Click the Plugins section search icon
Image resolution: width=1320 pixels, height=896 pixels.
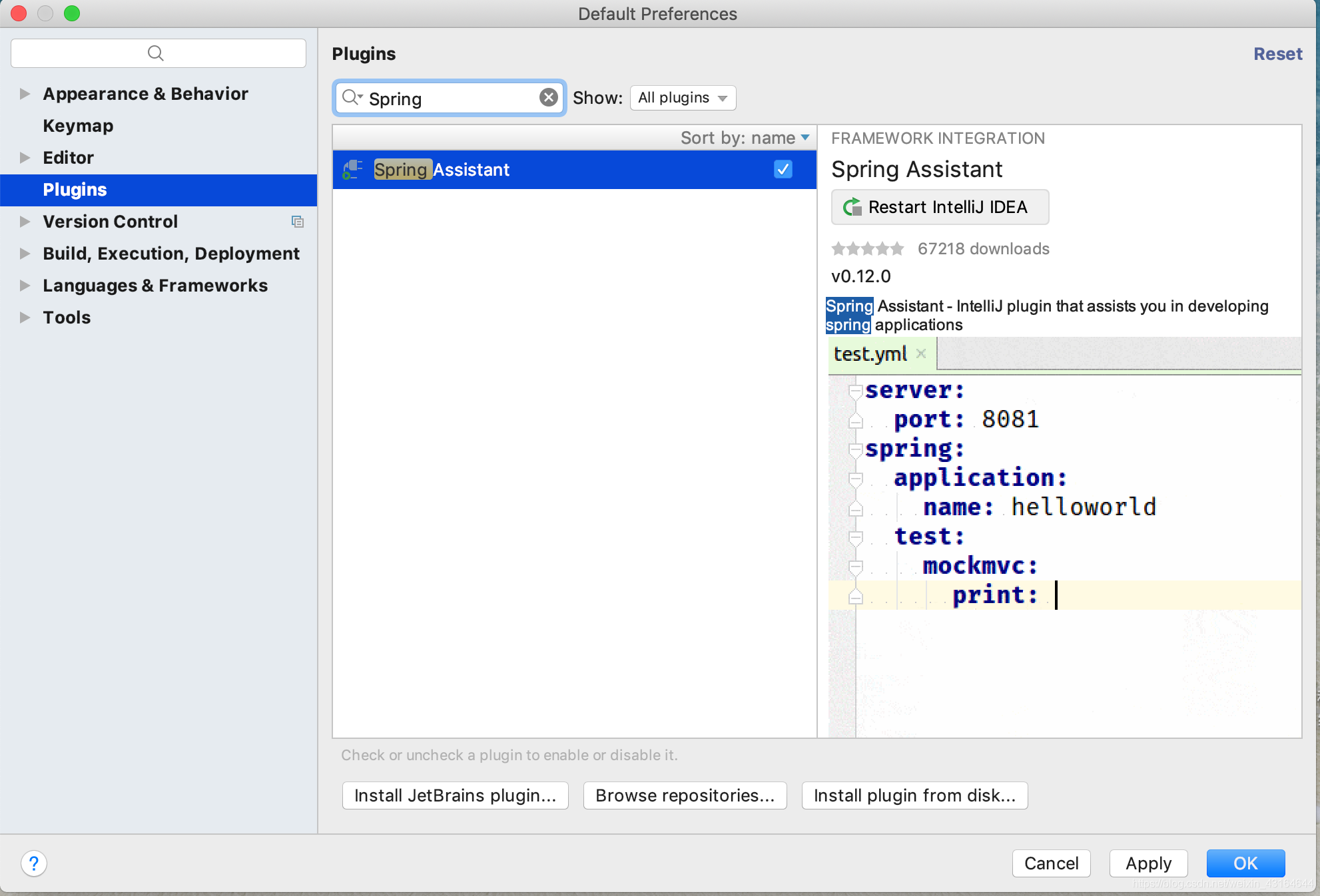click(x=353, y=96)
